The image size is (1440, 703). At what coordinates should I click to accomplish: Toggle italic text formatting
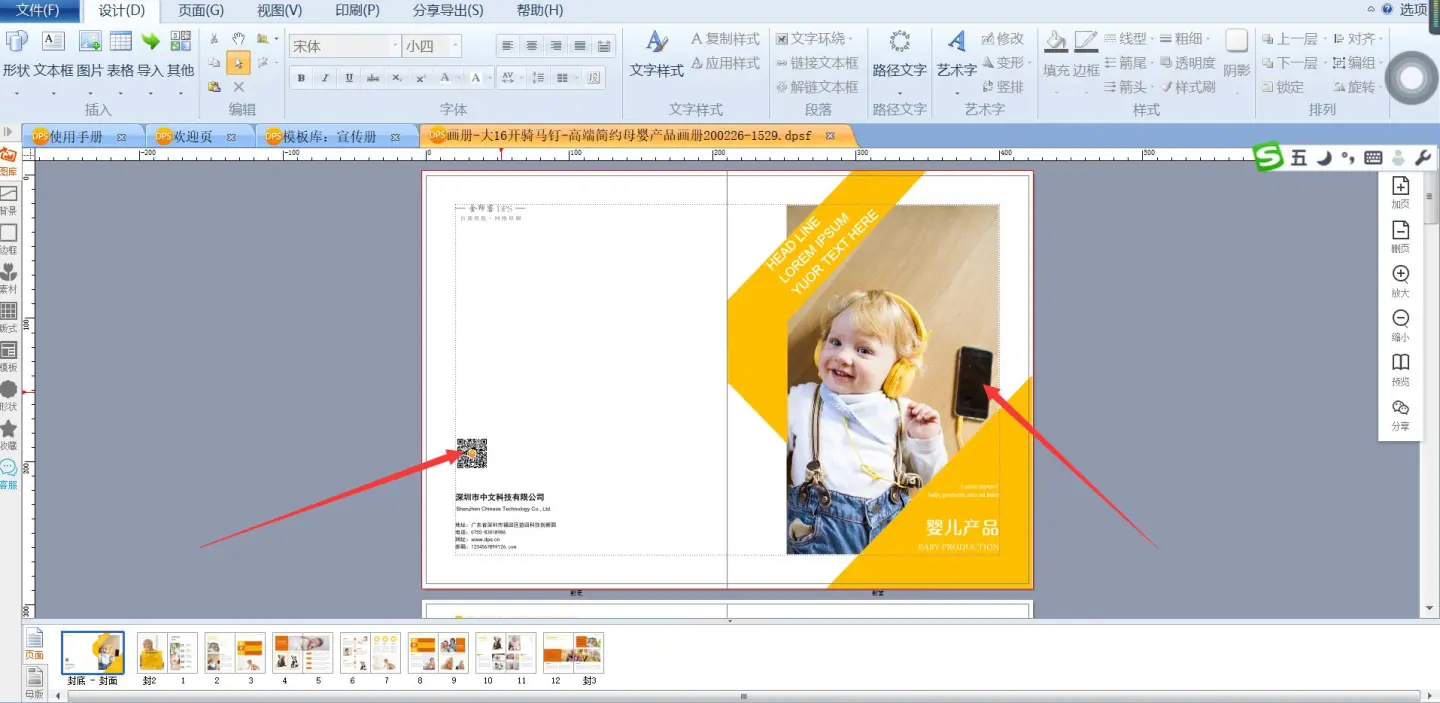coord(325,78)
